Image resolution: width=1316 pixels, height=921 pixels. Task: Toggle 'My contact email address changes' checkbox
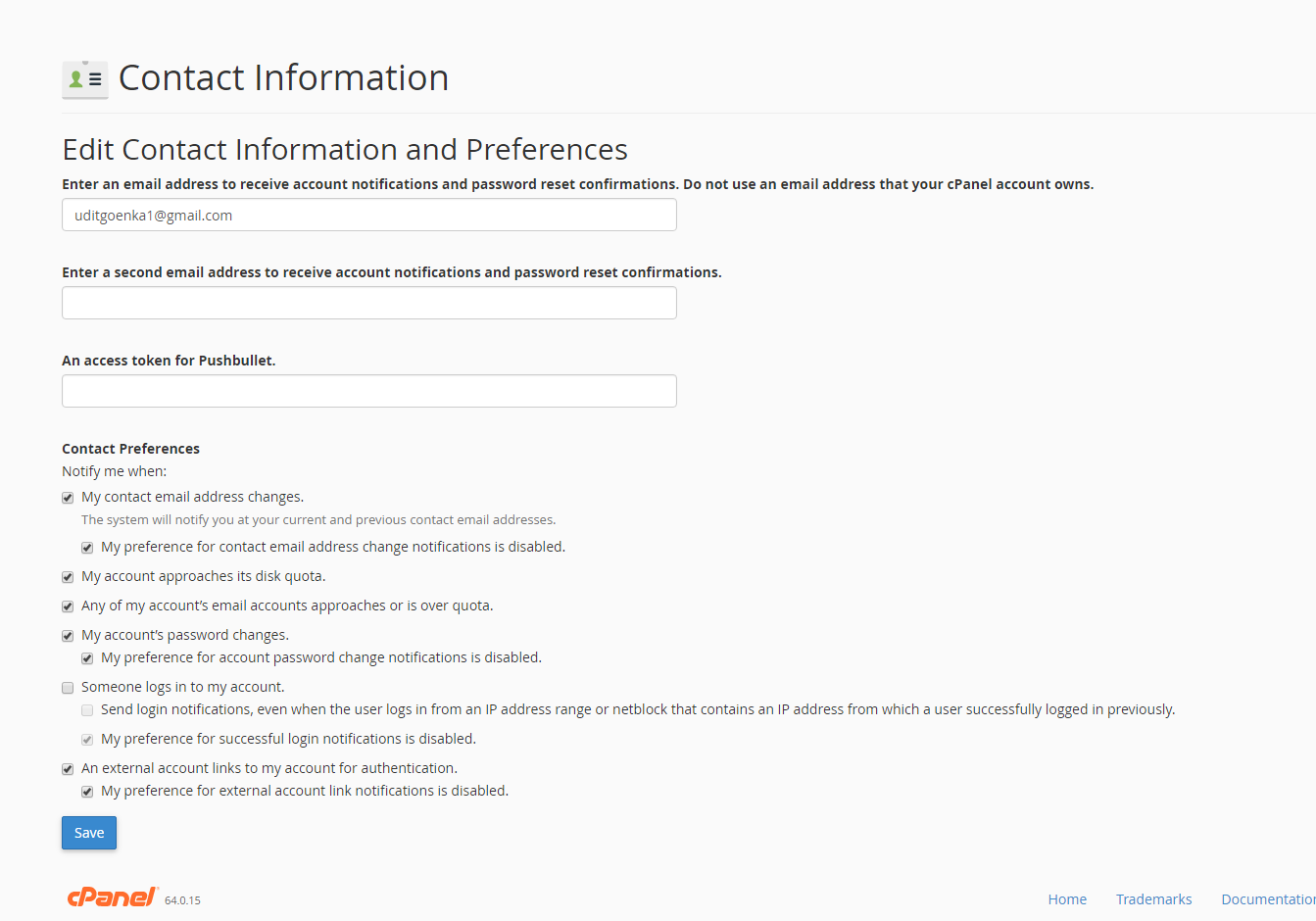click(68, 498)
